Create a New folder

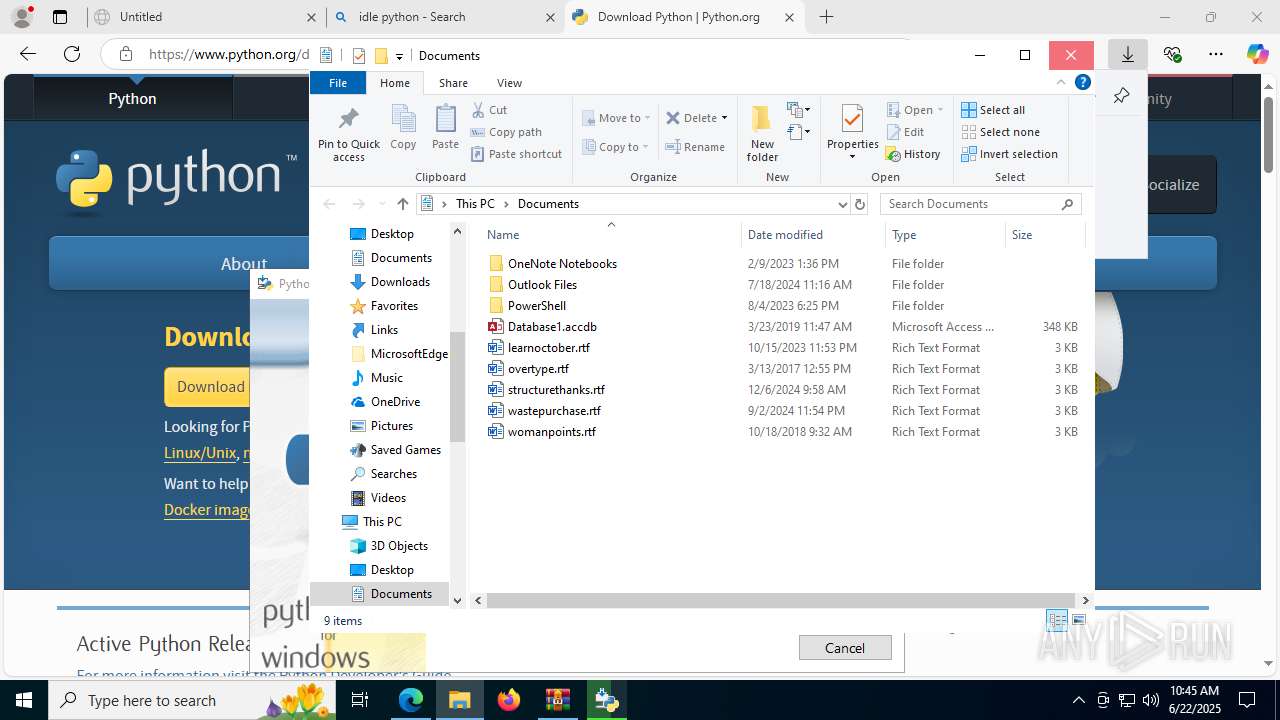click(x=762, y=133)
